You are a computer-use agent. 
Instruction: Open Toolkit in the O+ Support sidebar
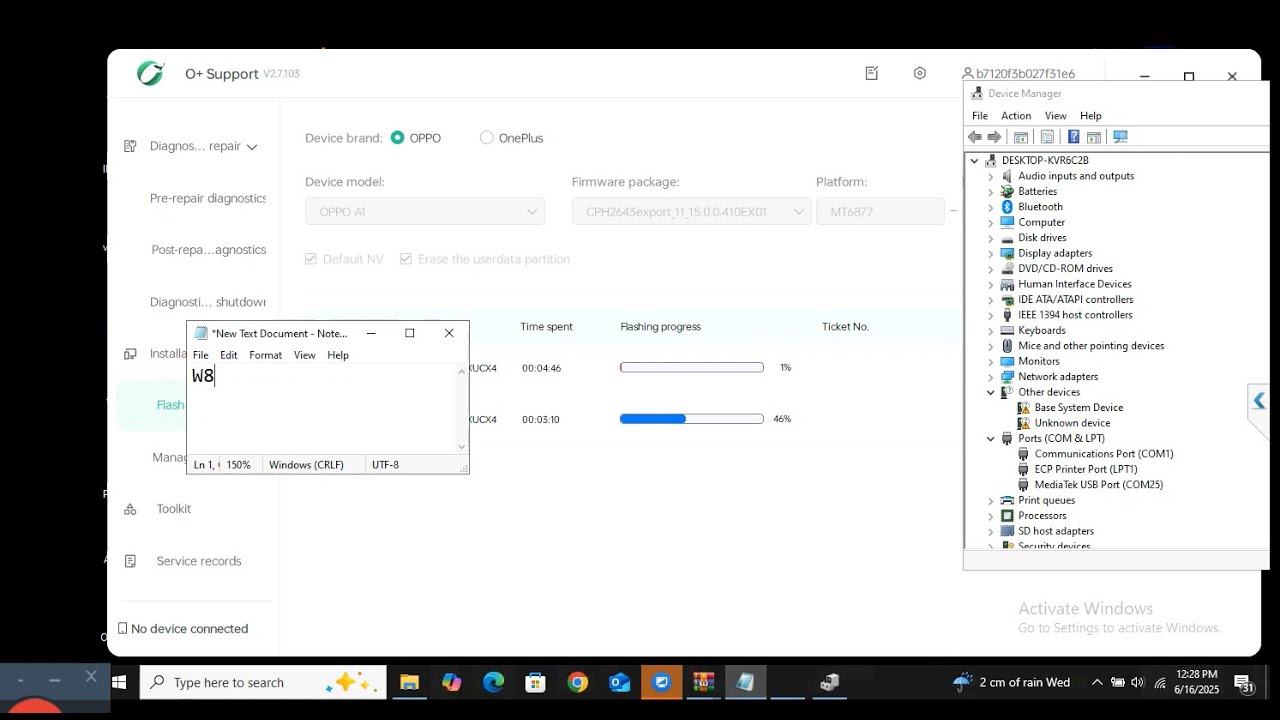coord(173,509)
